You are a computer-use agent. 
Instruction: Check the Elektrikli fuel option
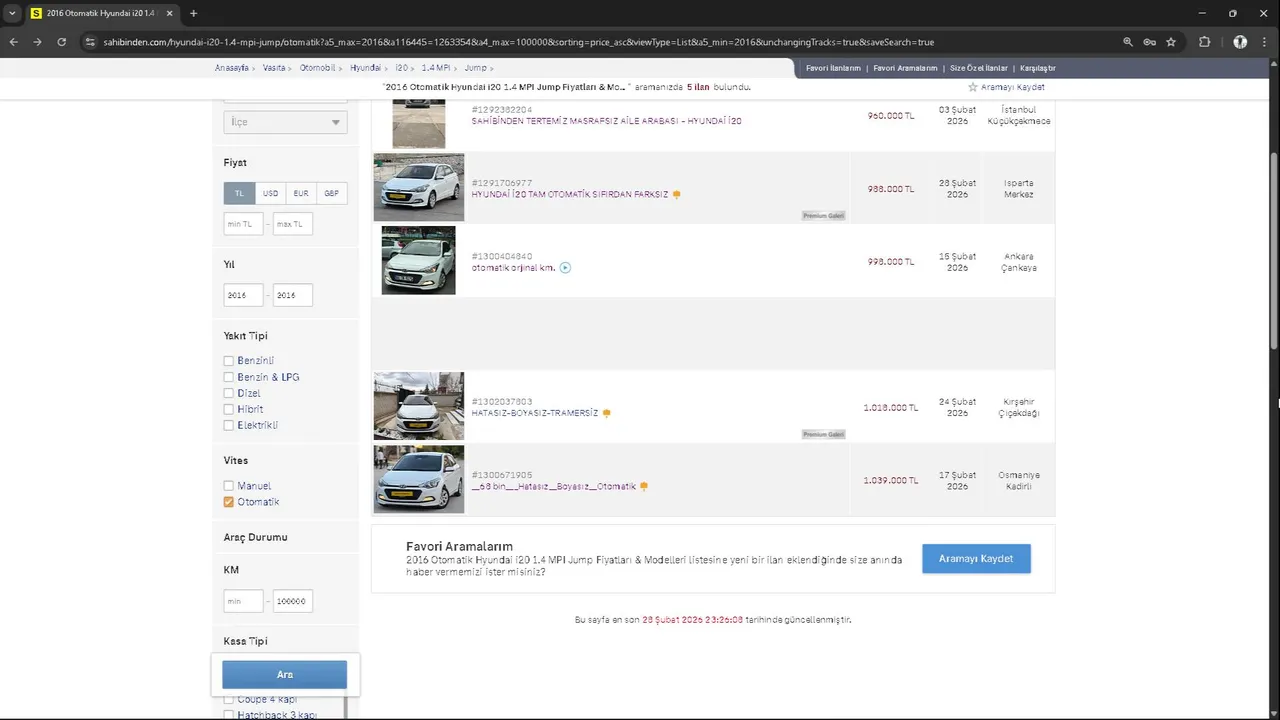(x=229, y=425)
